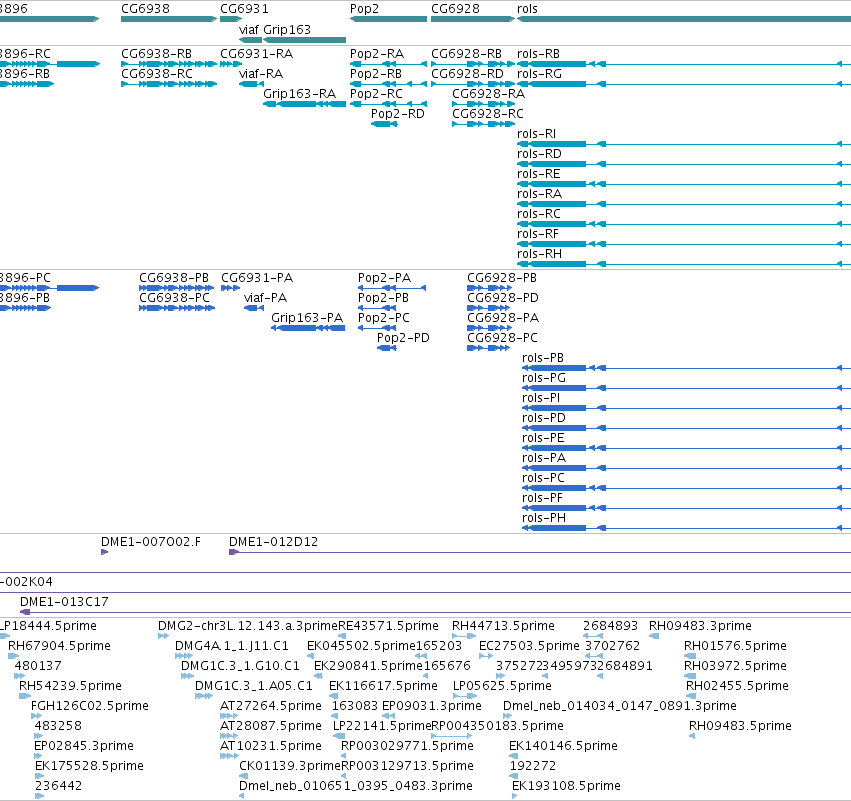851x801 pixels.
Task: Select the RH02455.5prime EST label
Action: 737,686
